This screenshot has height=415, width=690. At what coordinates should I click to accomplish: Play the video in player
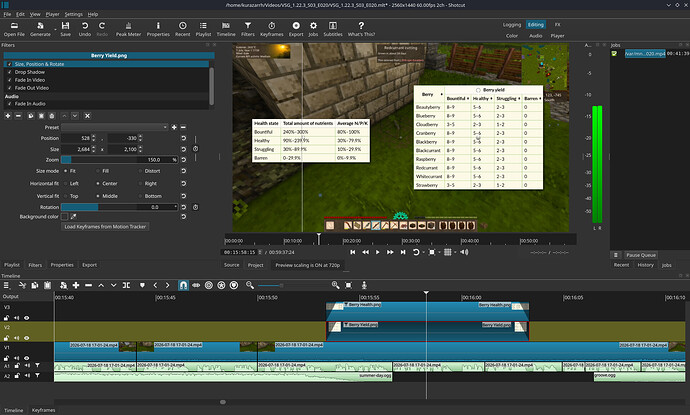click(378, 252)
